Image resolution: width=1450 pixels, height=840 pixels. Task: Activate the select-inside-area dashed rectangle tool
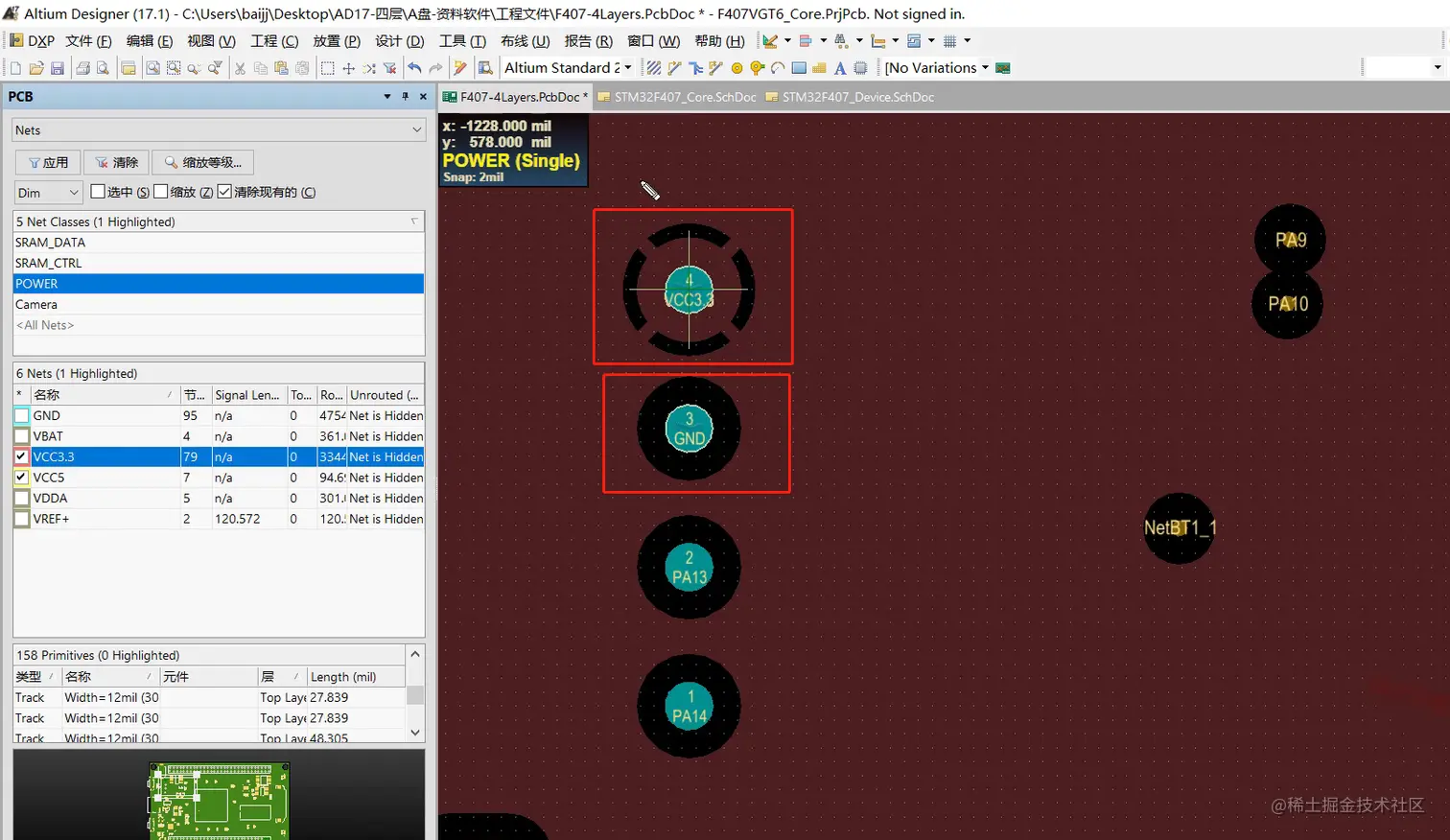tap(327, 68)
